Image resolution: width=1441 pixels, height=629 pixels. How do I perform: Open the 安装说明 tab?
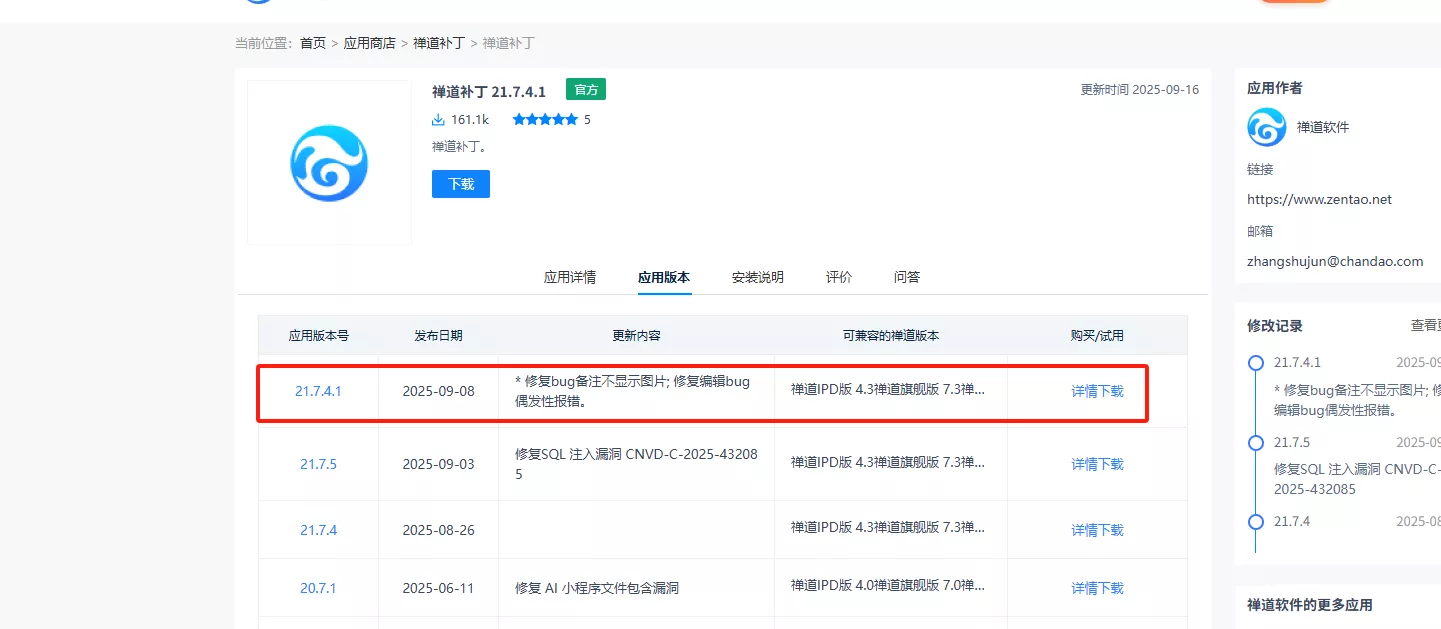[758, 277]
